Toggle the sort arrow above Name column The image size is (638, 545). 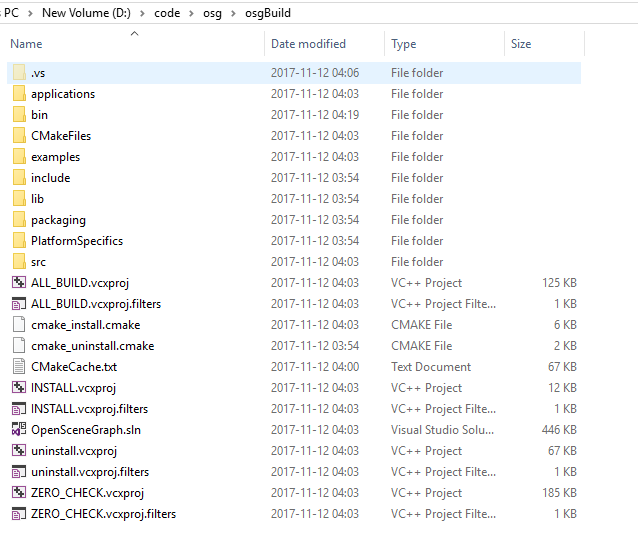(134, 33)
